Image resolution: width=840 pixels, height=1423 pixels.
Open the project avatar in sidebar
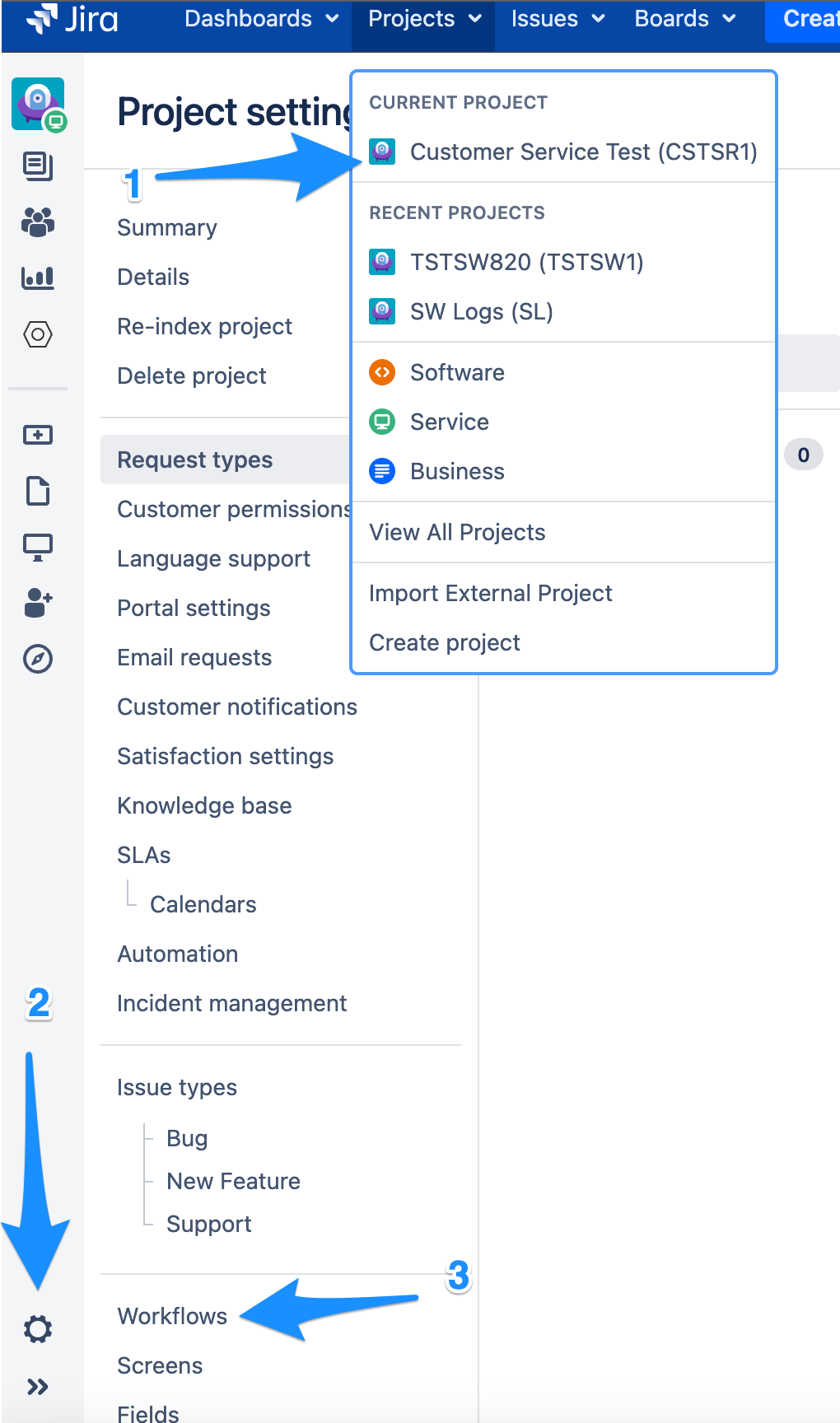pos(38,104)
